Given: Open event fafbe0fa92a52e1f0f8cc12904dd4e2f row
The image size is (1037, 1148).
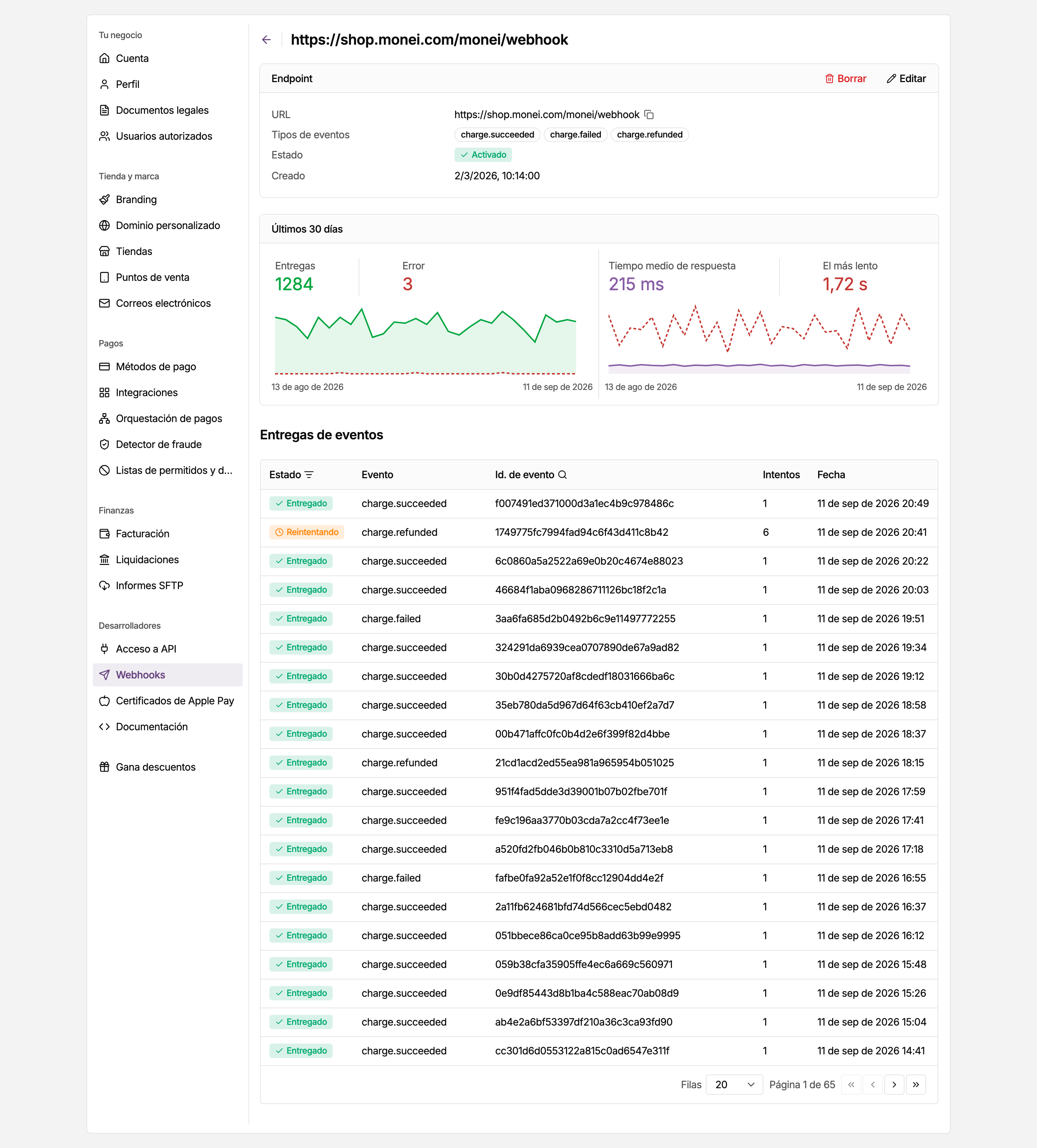Looking at the screenshot, I should point(598,878).
